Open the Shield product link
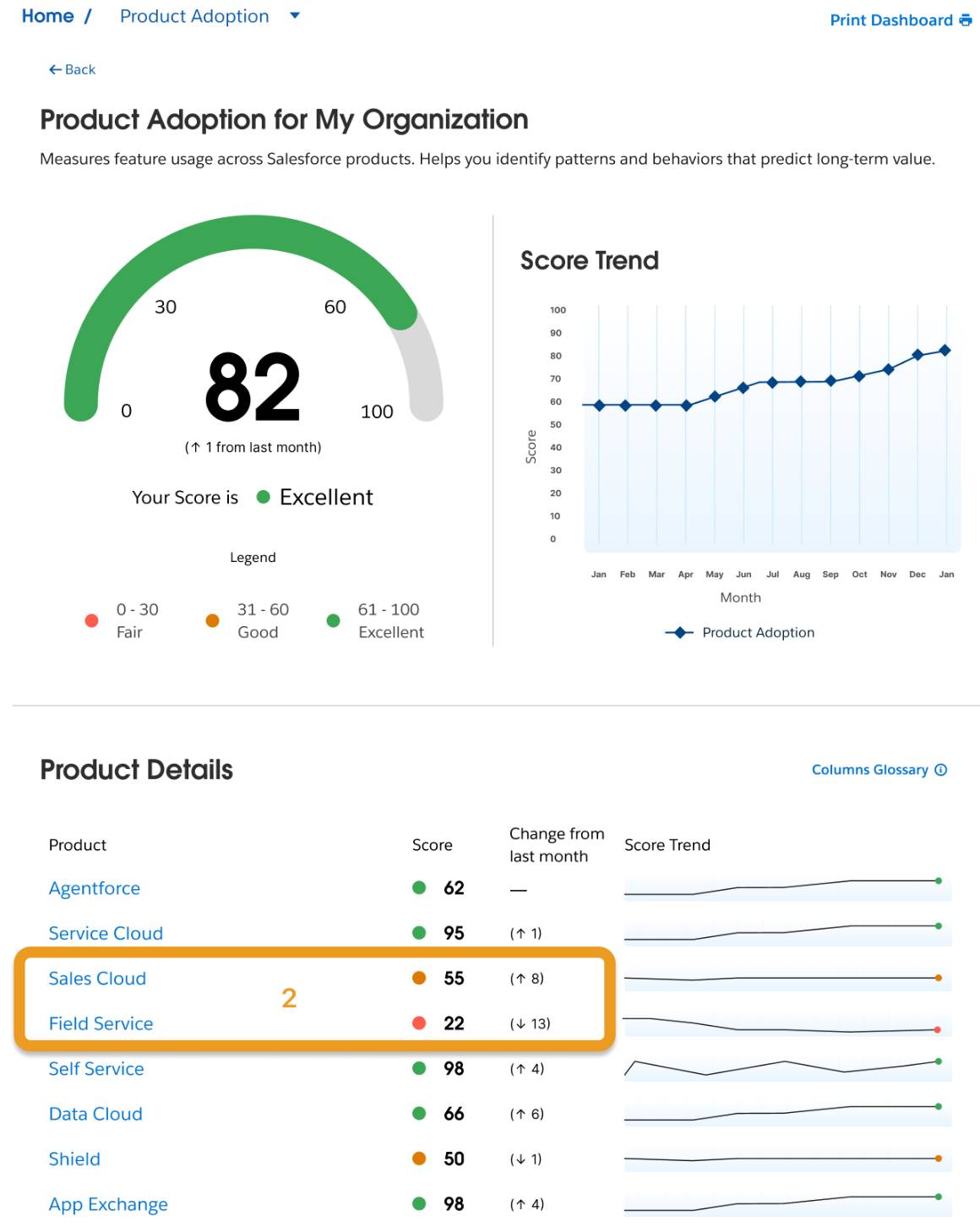 74,1159
